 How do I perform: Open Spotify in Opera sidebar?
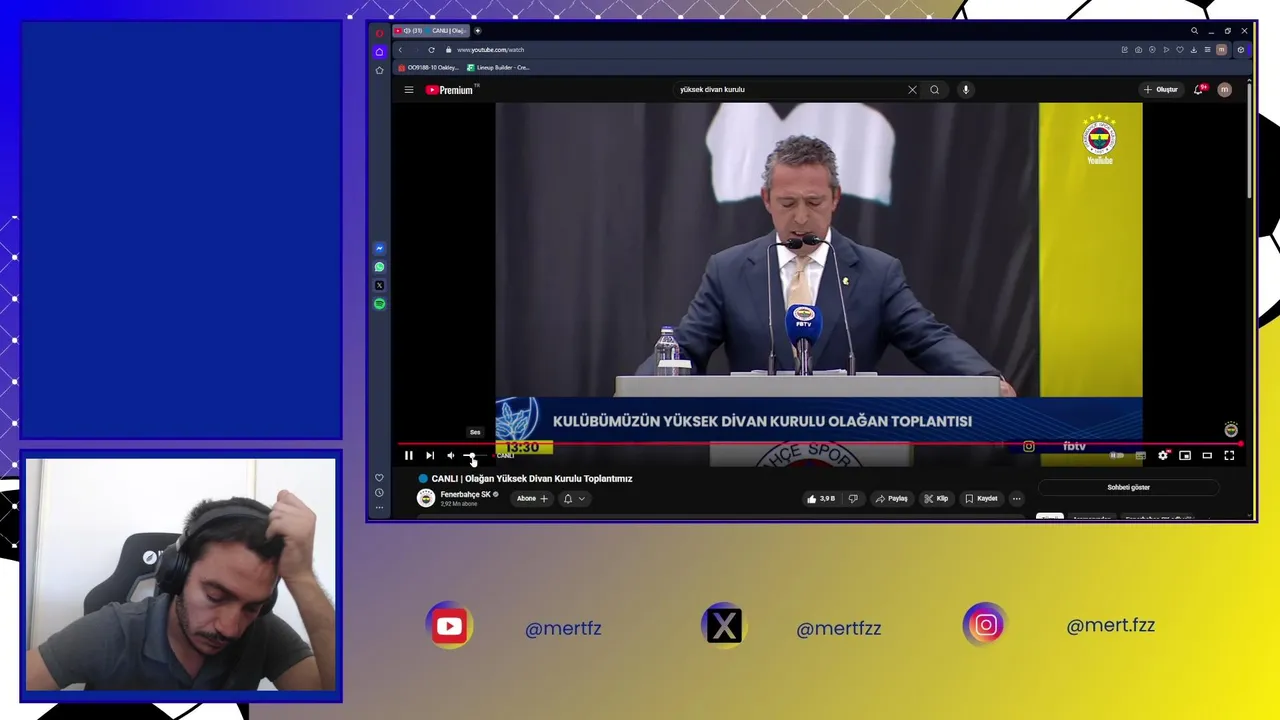379,304
